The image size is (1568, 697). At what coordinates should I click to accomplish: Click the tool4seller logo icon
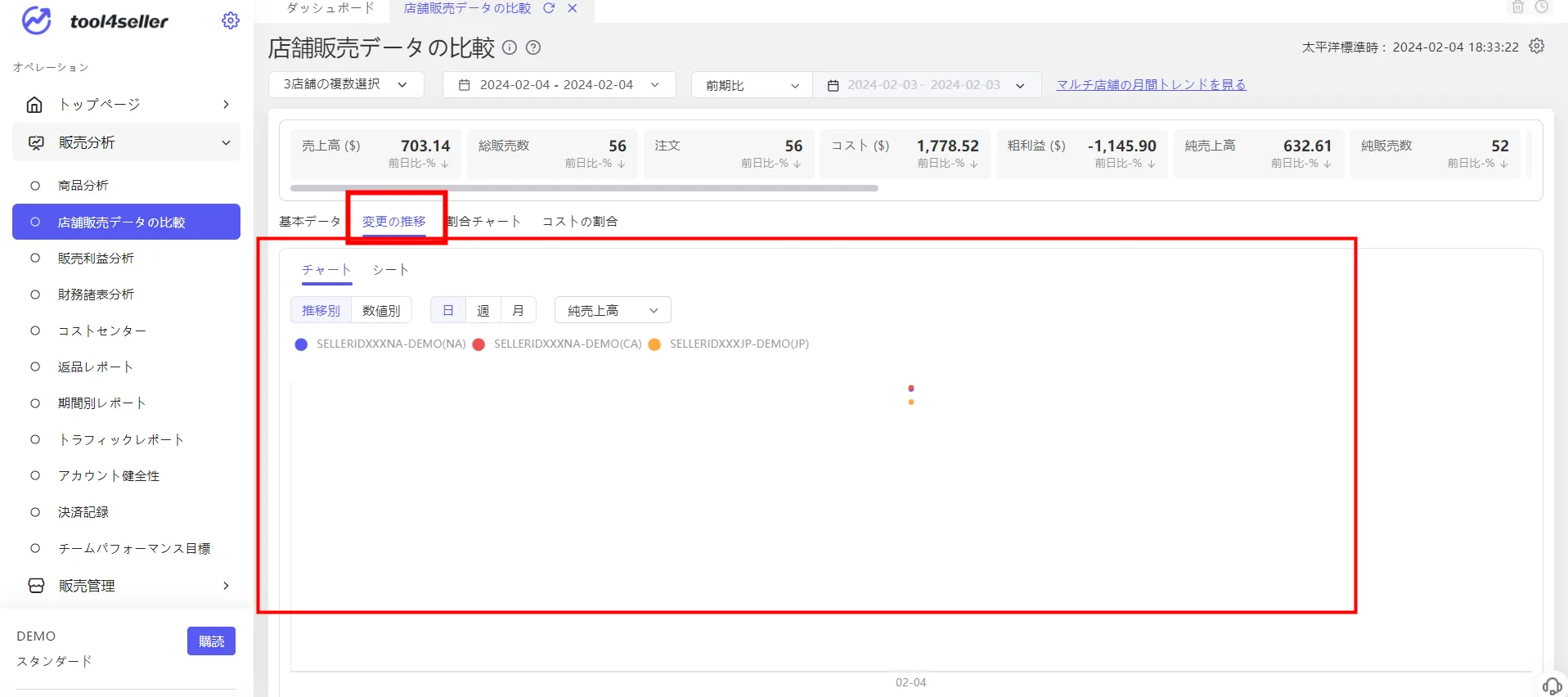tap(37, 20)
